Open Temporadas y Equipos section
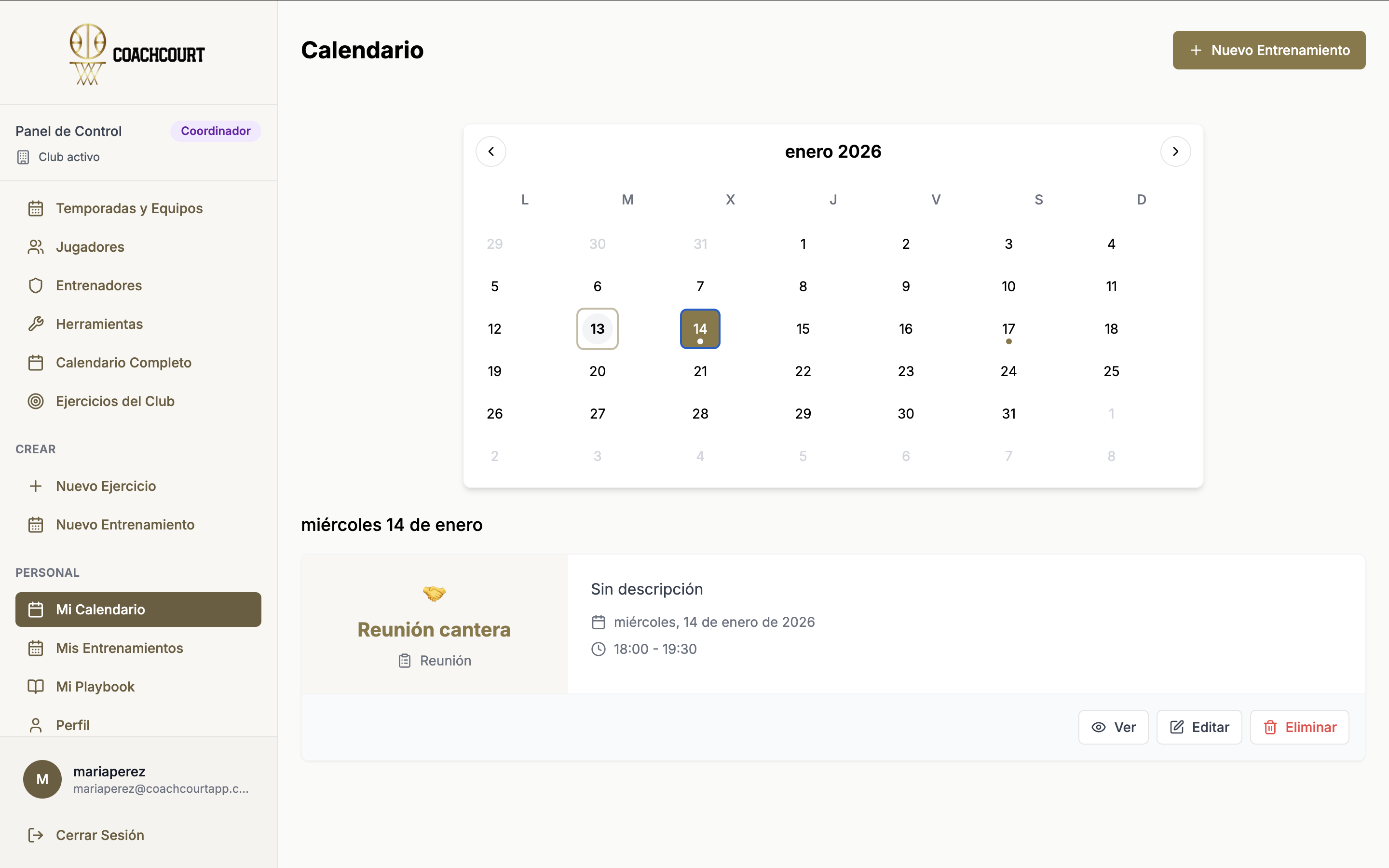 tap(129, 208)
